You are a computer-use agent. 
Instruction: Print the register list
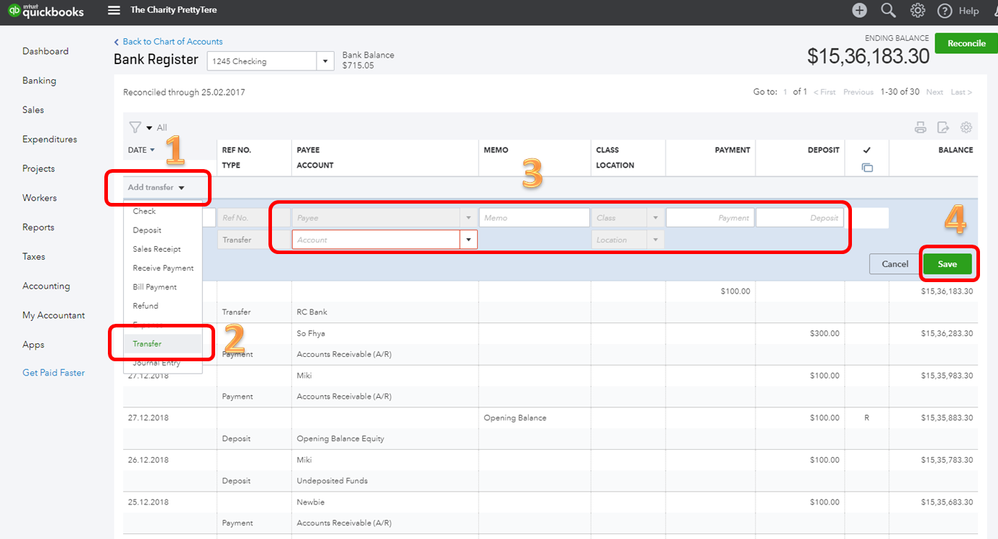(x=920, y=127)
